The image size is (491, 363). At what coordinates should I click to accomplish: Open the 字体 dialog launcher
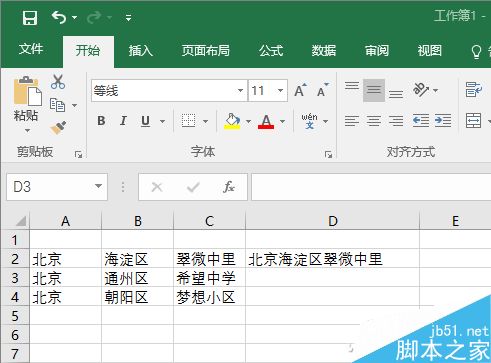329,154
